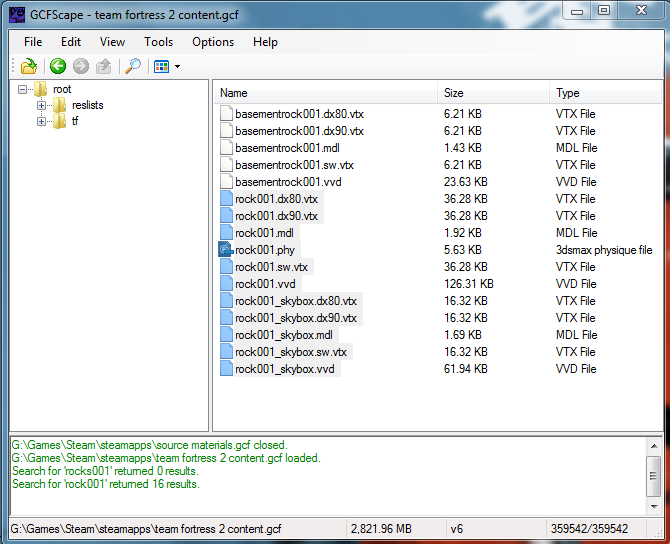Select the root label in tree
Screen dimensions: 670x544
pyautogui.click(x=62, y=89)
